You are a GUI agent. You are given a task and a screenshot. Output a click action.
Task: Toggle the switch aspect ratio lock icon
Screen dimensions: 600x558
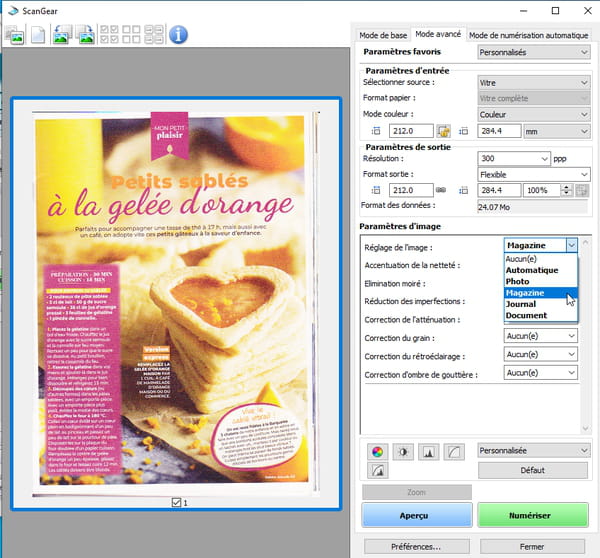(443, 131)
